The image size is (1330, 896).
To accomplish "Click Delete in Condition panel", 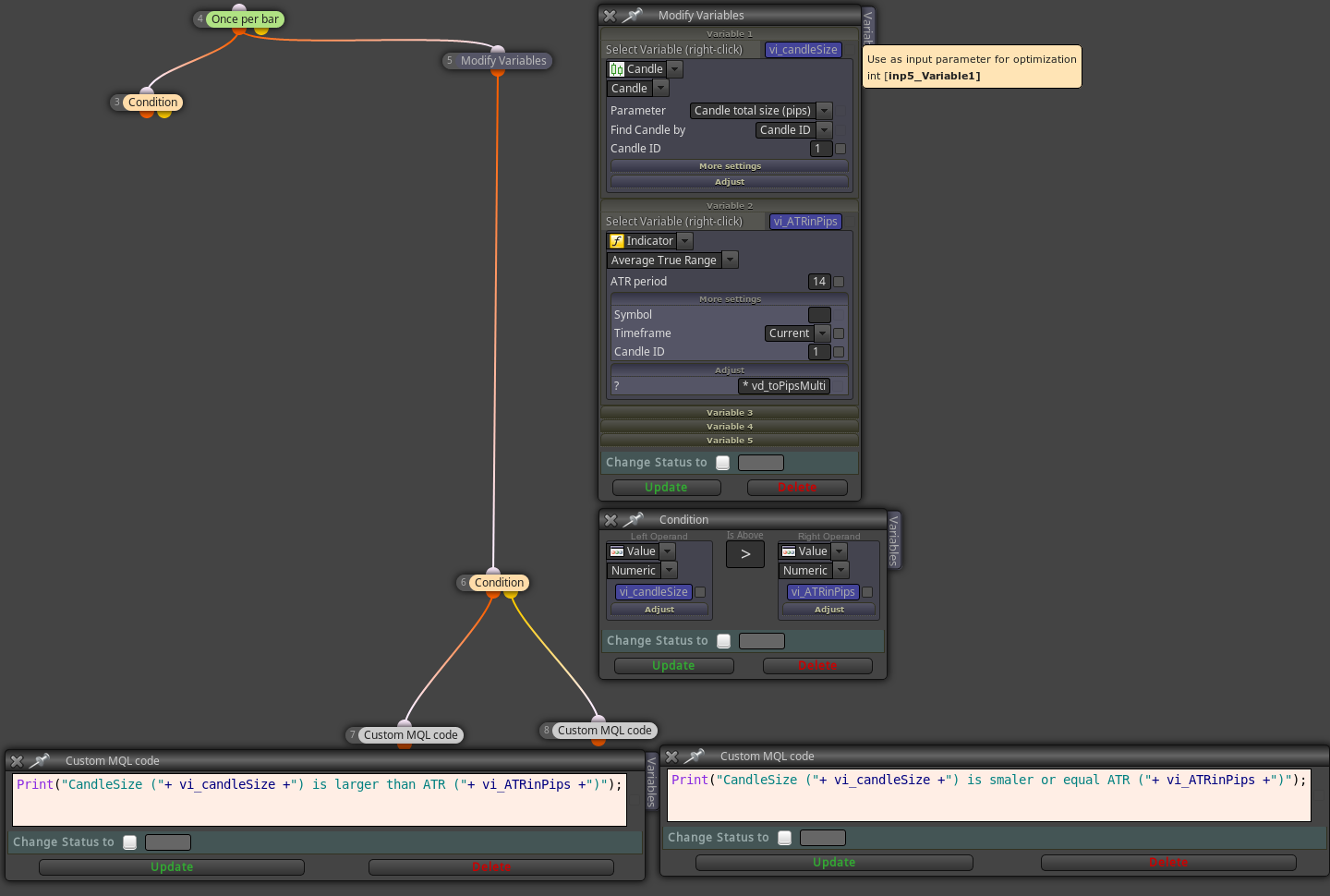I will click(817, 666).
